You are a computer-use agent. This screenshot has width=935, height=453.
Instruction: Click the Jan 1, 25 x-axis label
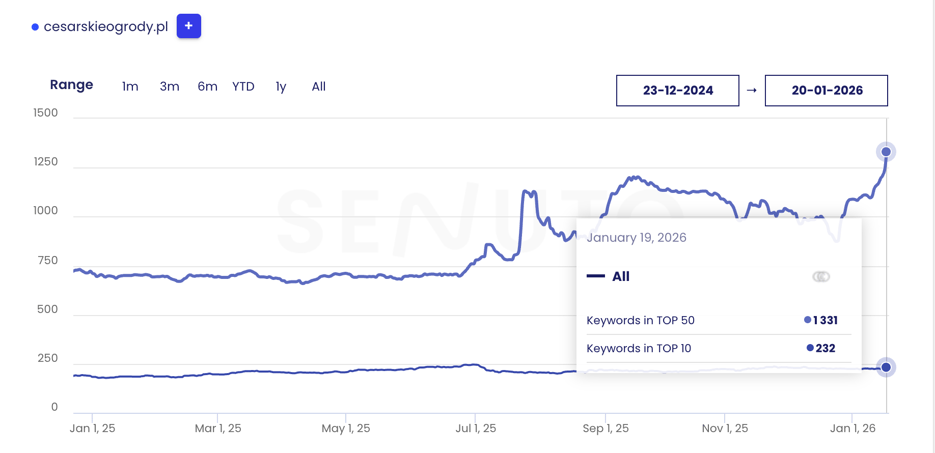[x=92, y=428]
